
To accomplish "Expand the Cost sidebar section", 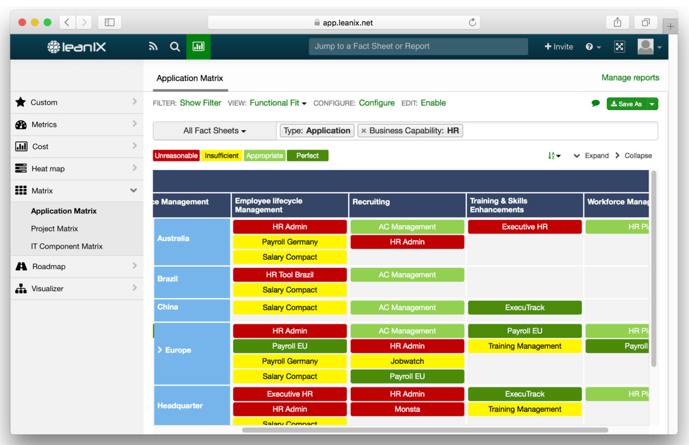I will click(134, 146).
